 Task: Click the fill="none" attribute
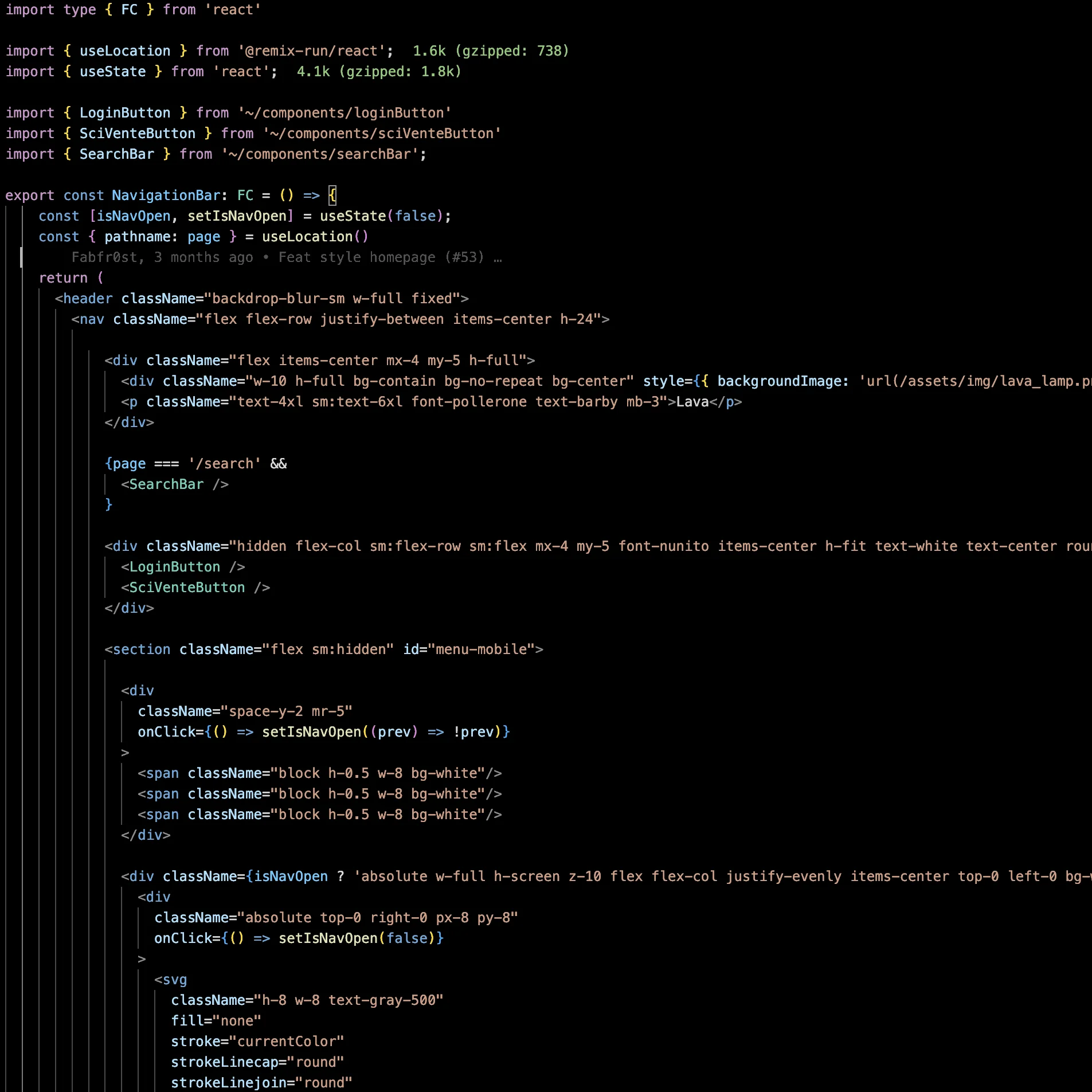point(216,1021)
